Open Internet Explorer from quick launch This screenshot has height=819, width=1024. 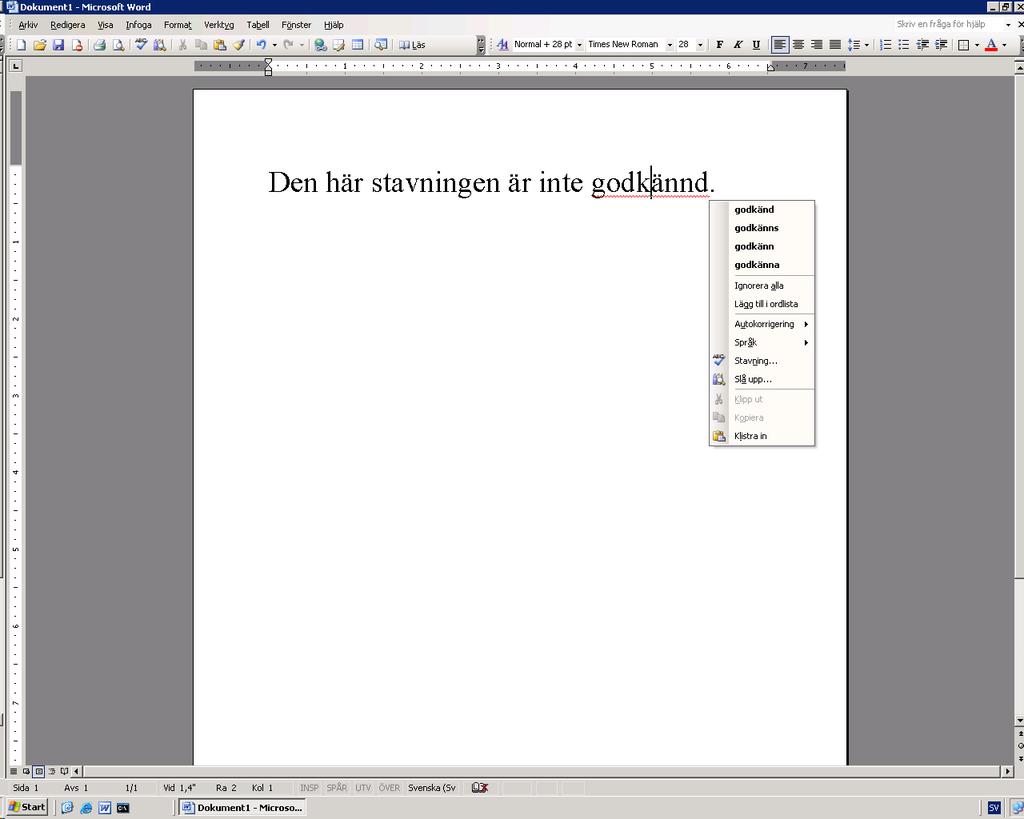coord(86,808)
